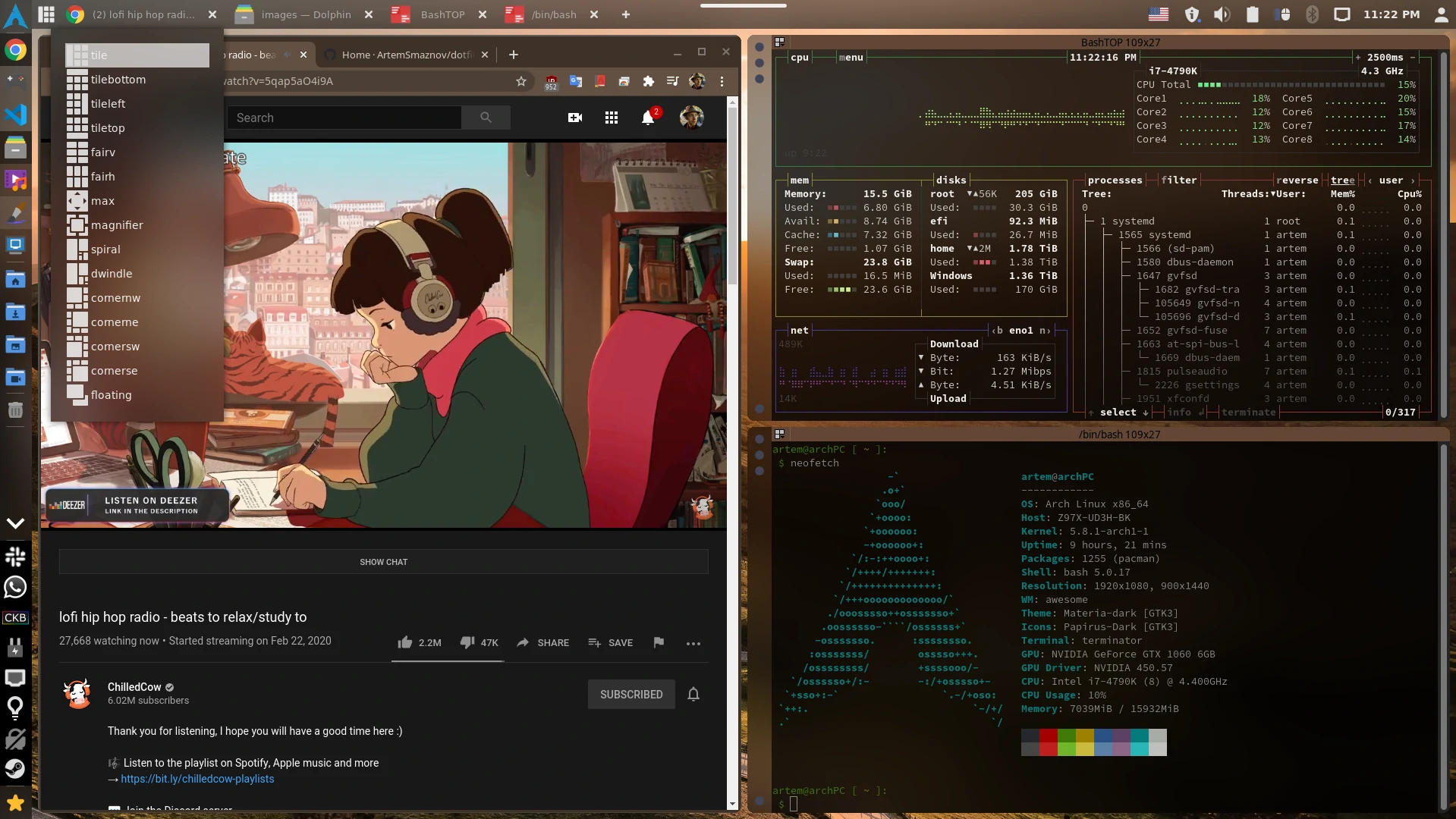The height and width of the screenshot is (819, 1456).
Task: Open the volume control in system tray
Action: [1222, 14]
